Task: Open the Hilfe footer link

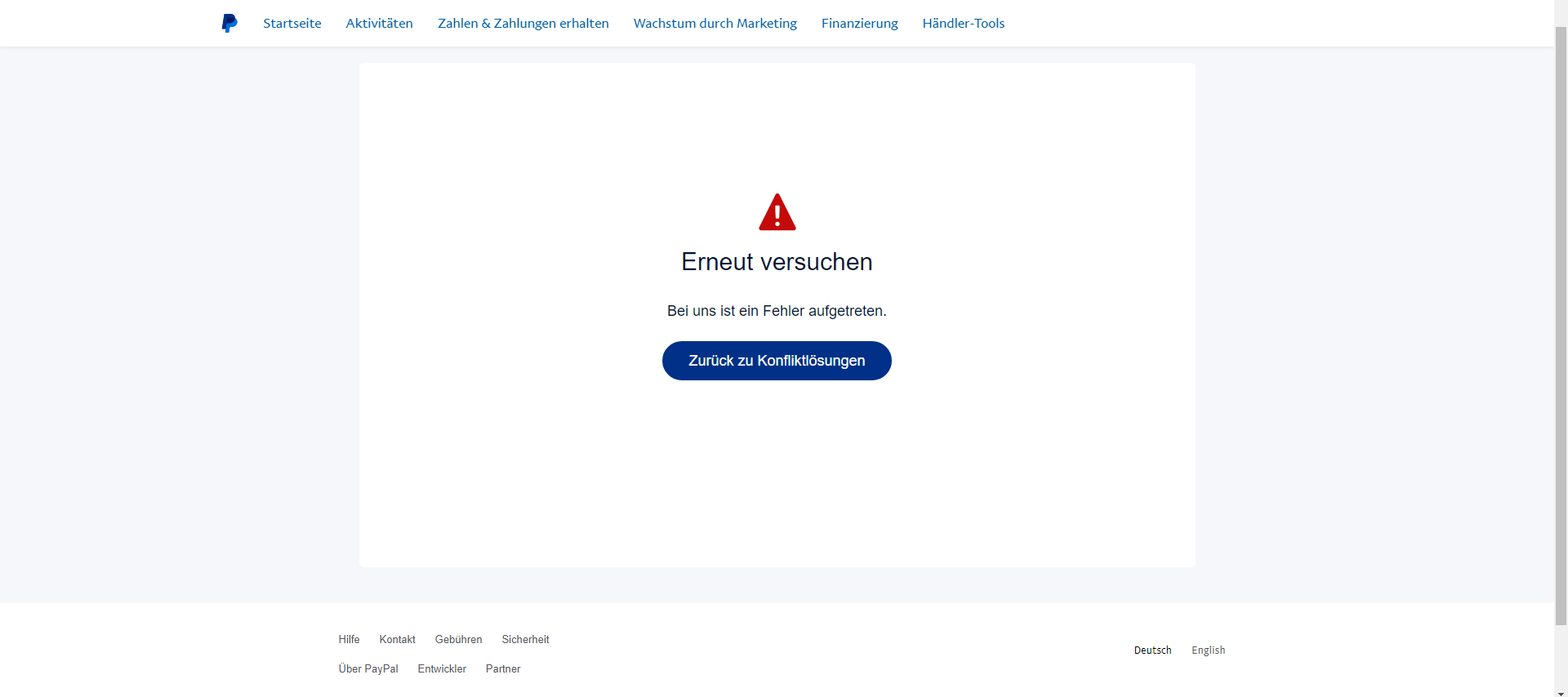Action: point(349,639)
